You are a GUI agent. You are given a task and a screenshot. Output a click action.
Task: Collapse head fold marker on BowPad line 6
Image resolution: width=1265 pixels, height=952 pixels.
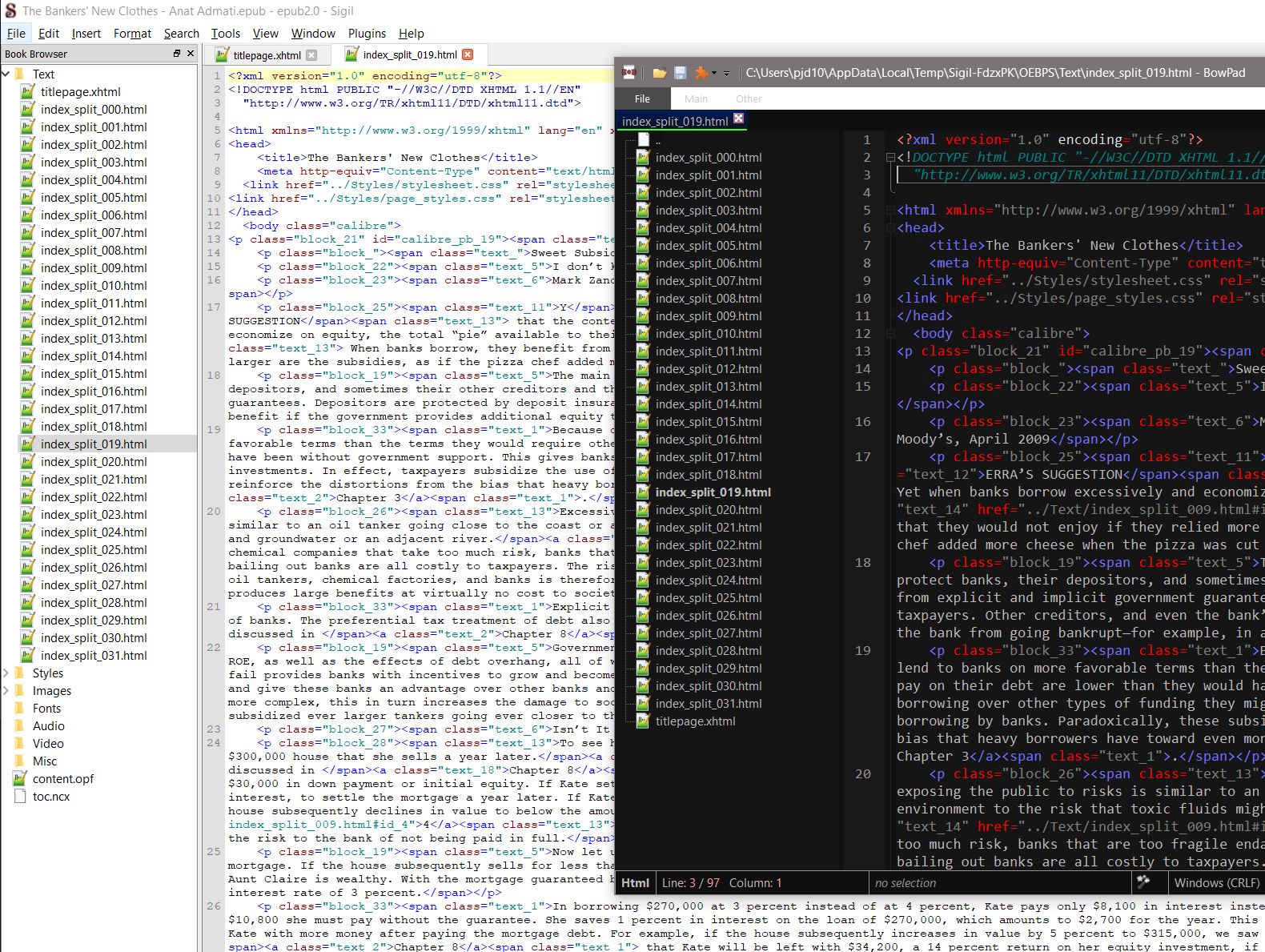[890, 228]
